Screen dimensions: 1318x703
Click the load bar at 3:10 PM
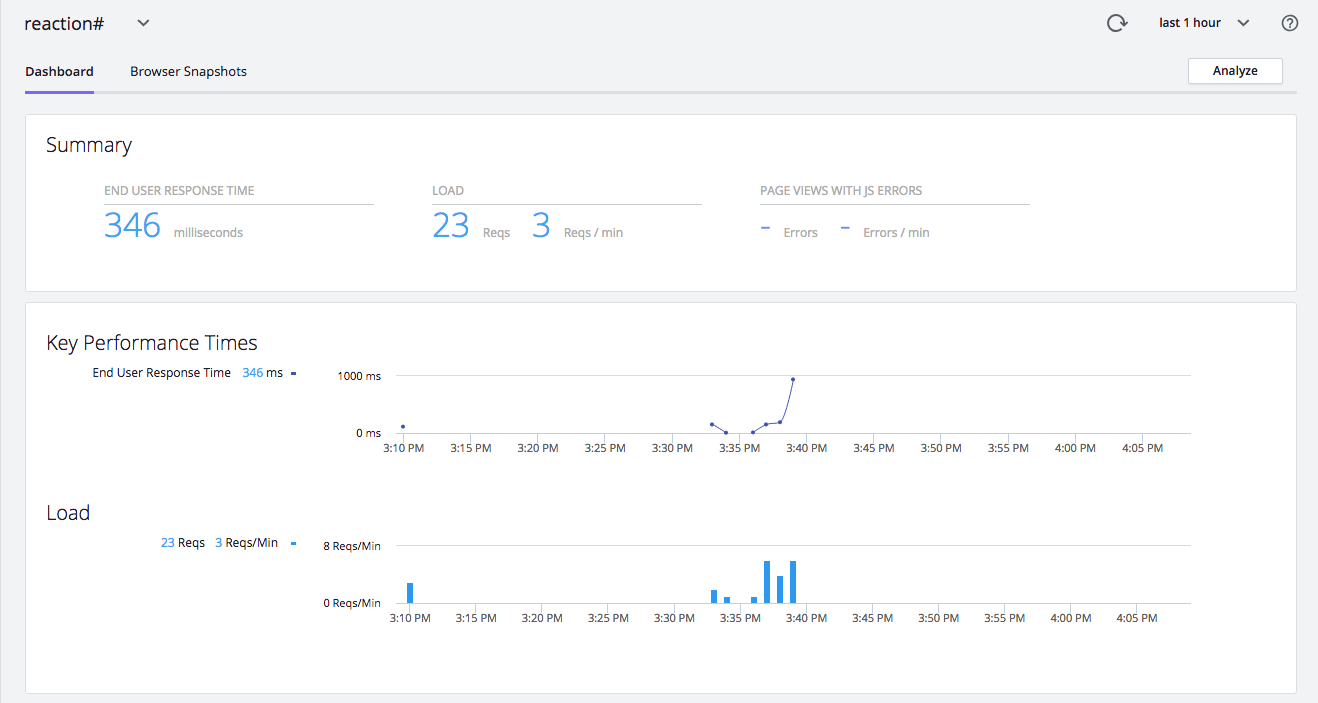pyautogui.click(x=410, y=593)
